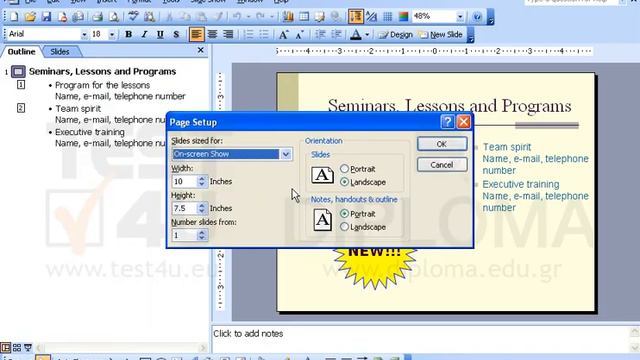Viewport: 640px width, 360px height.
Task: Apply Bold formatting
Action: point(128,34)
